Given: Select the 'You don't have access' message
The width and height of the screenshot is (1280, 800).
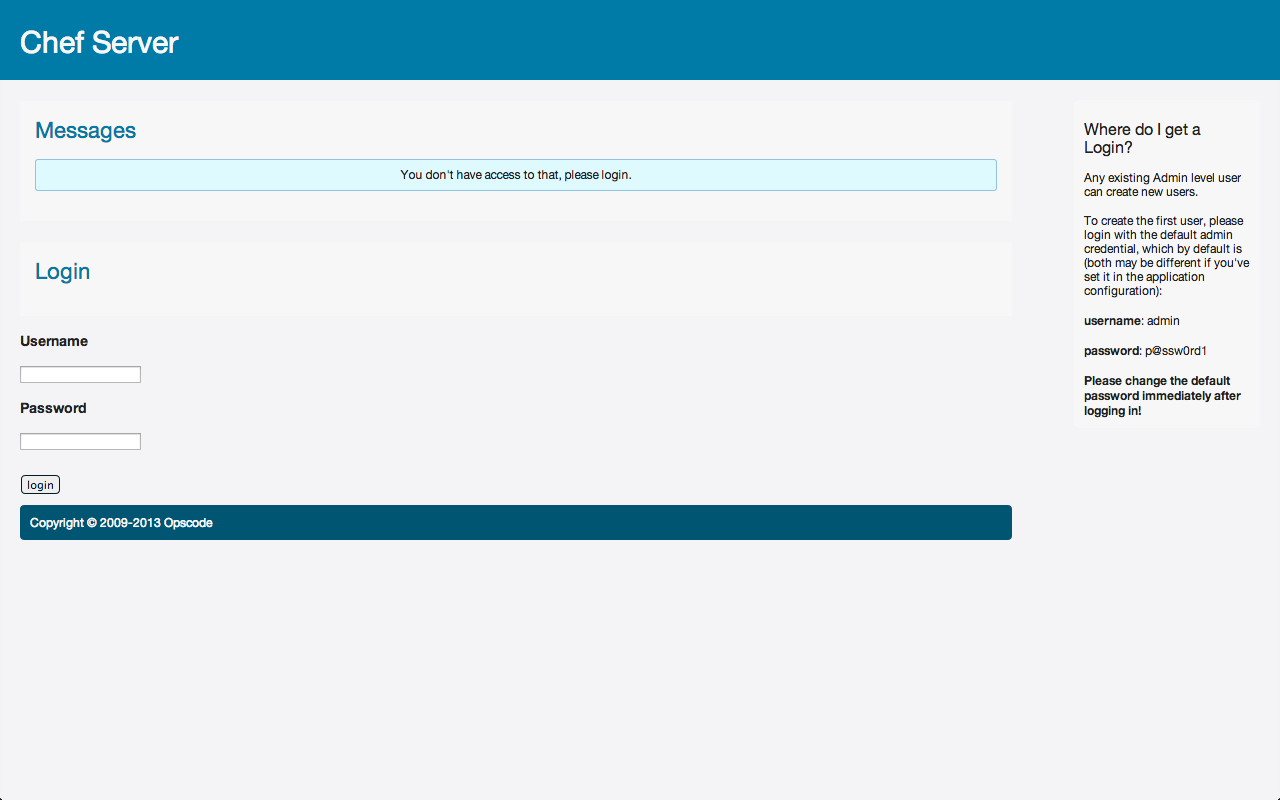Looking at the screenshot, I should 516,175.
